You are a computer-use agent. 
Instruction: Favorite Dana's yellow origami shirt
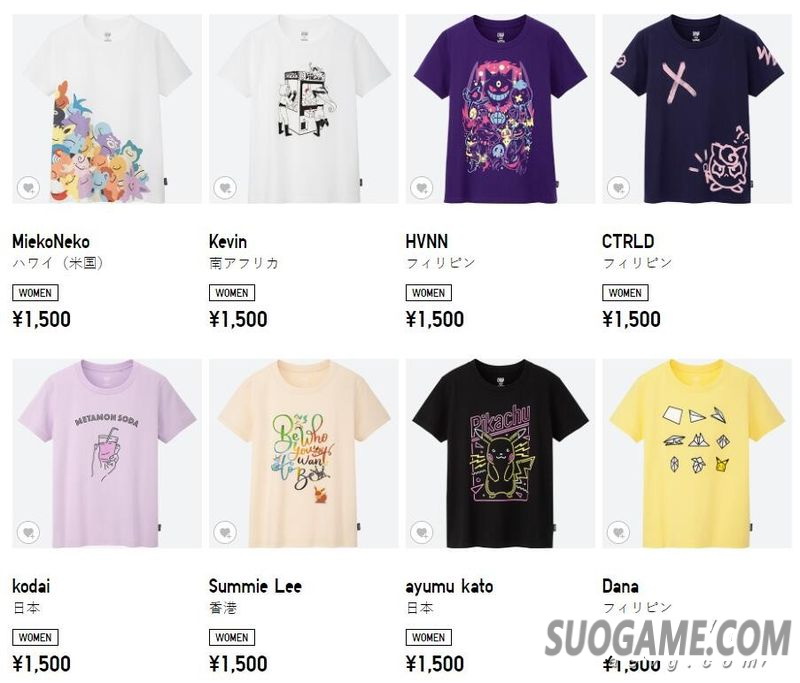point(618,533)
